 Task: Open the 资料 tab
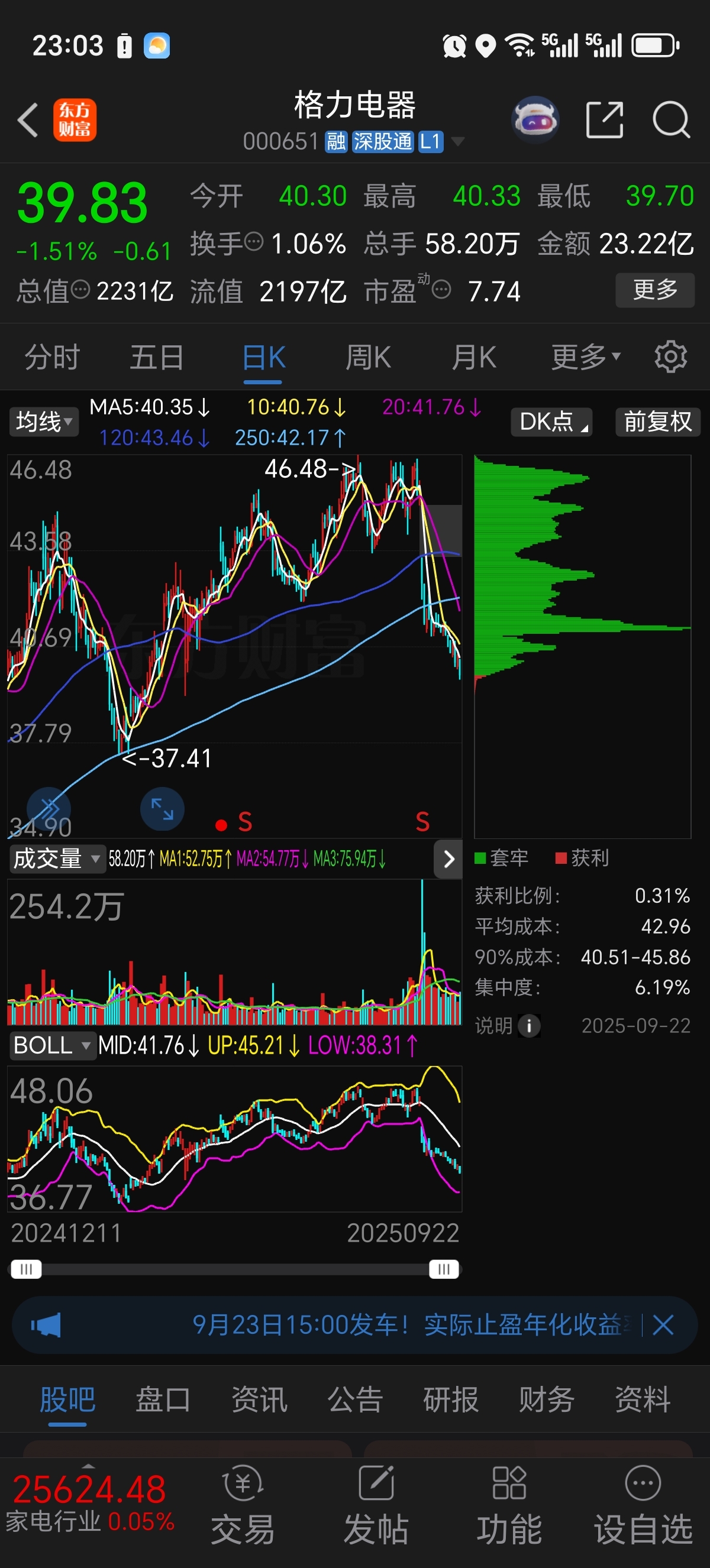pyautogui.click(x=643, y=1399)
